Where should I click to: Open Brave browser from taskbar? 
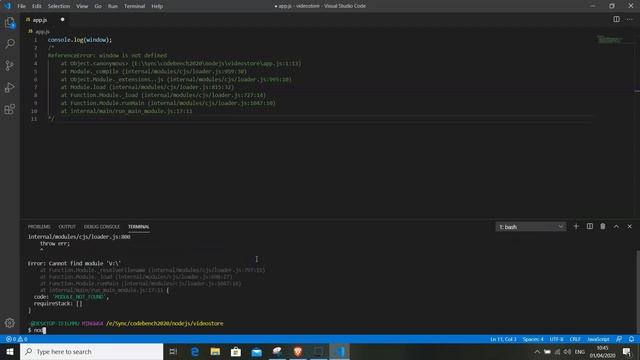coord(298,351)
